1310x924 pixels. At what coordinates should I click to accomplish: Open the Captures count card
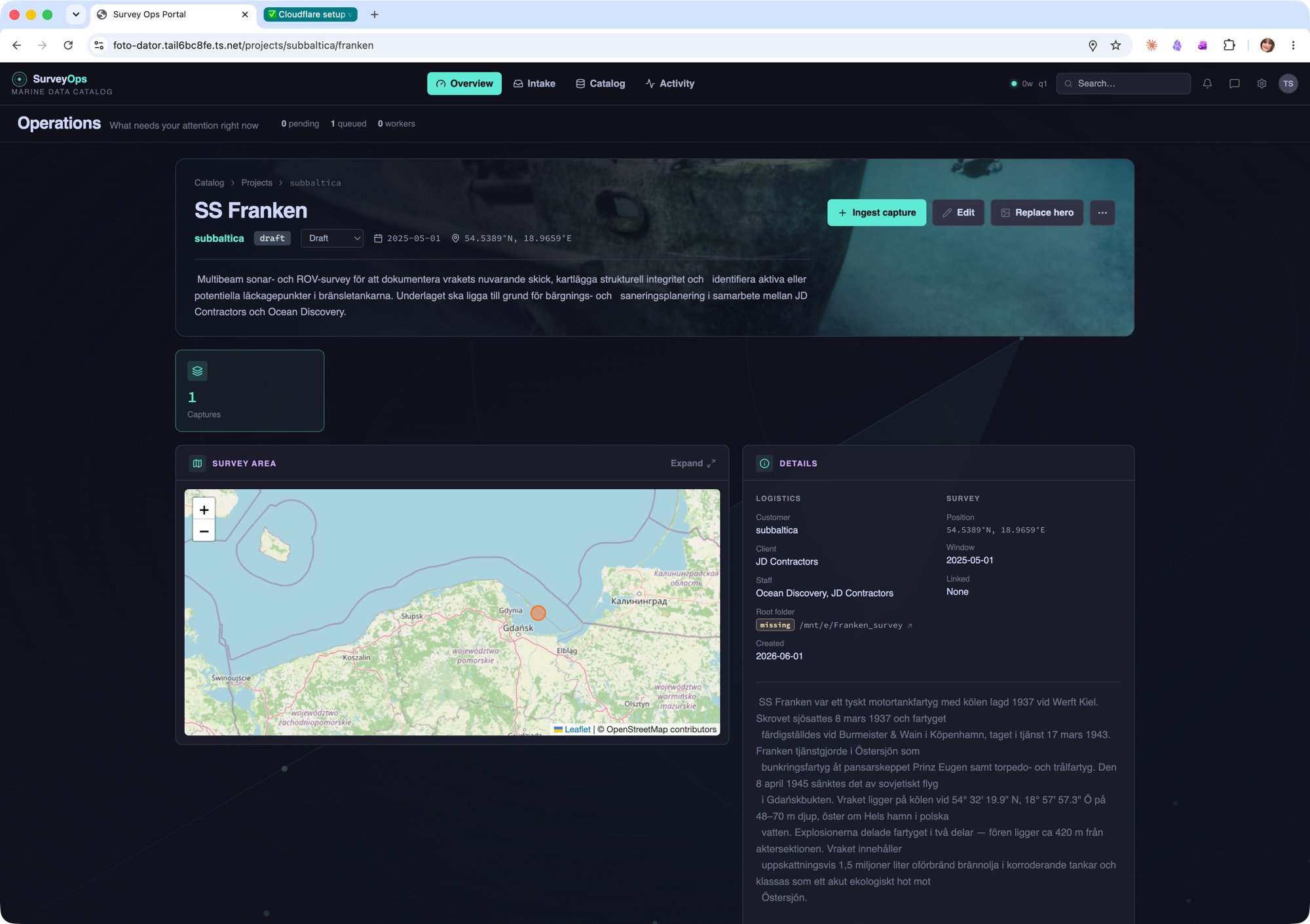click(250, 391)
